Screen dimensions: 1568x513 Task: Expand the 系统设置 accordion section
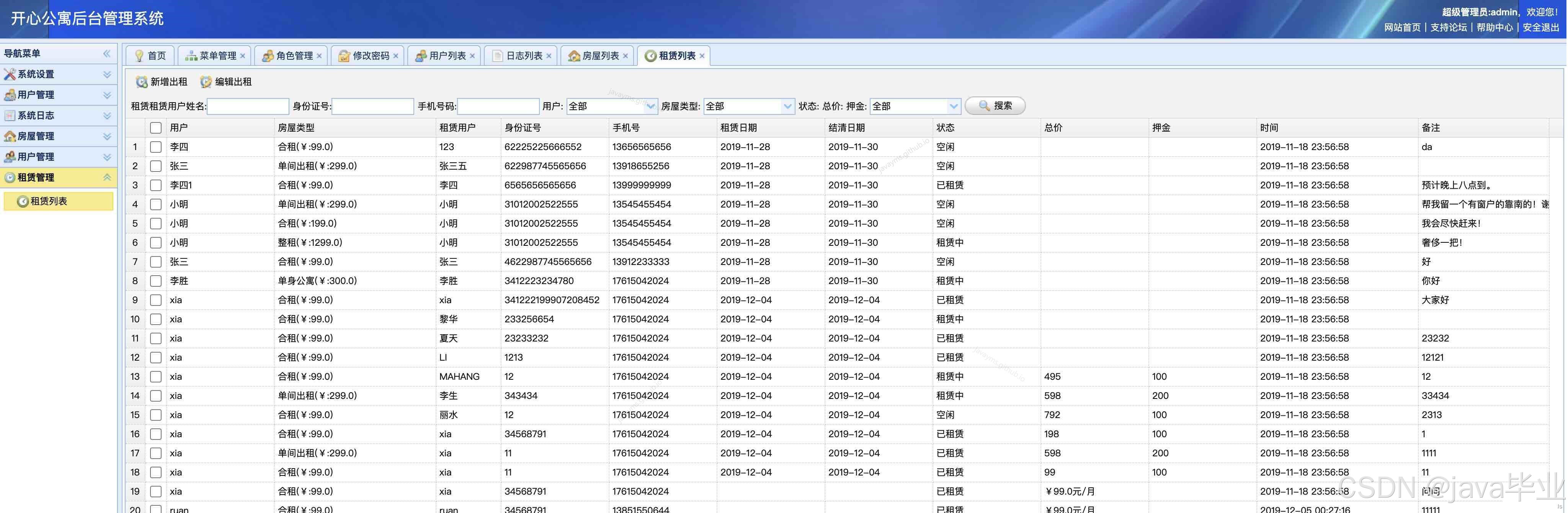coord(107,74)
